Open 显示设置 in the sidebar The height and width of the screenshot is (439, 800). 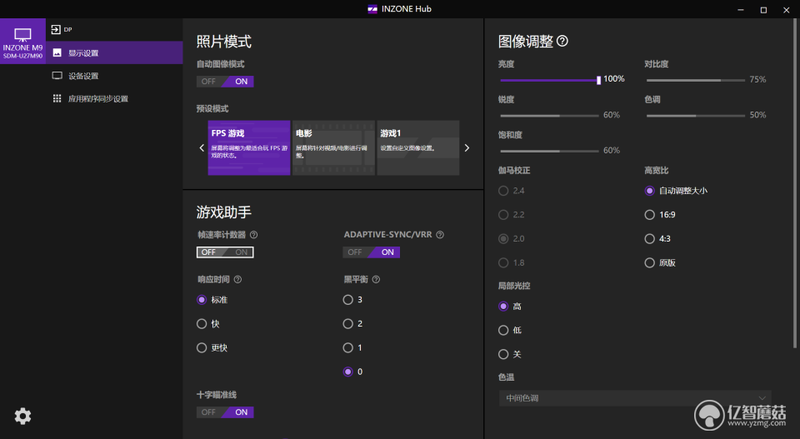pos(114,53)
